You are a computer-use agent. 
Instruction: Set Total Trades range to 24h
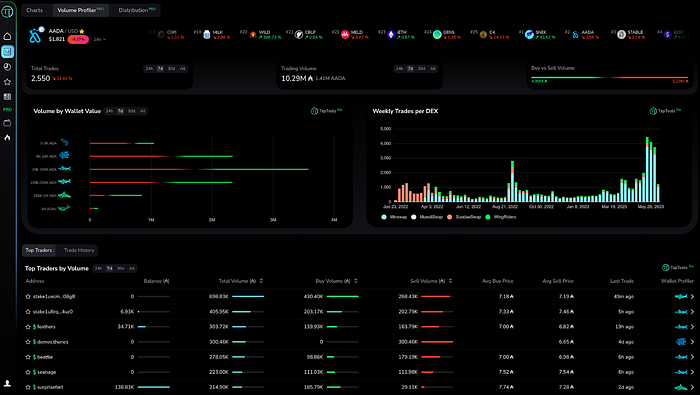point(149,69)
